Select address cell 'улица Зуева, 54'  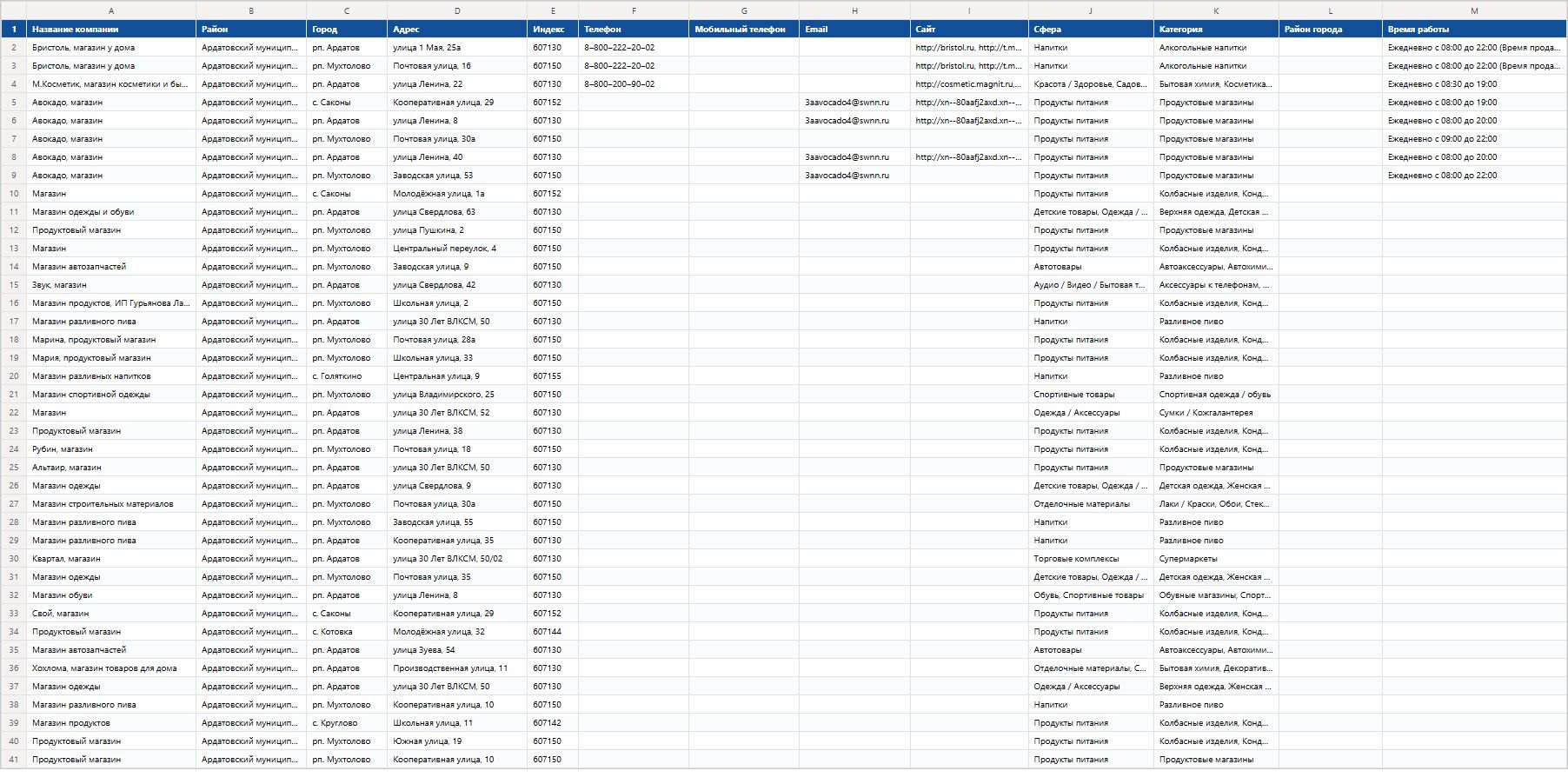[457, 650]
